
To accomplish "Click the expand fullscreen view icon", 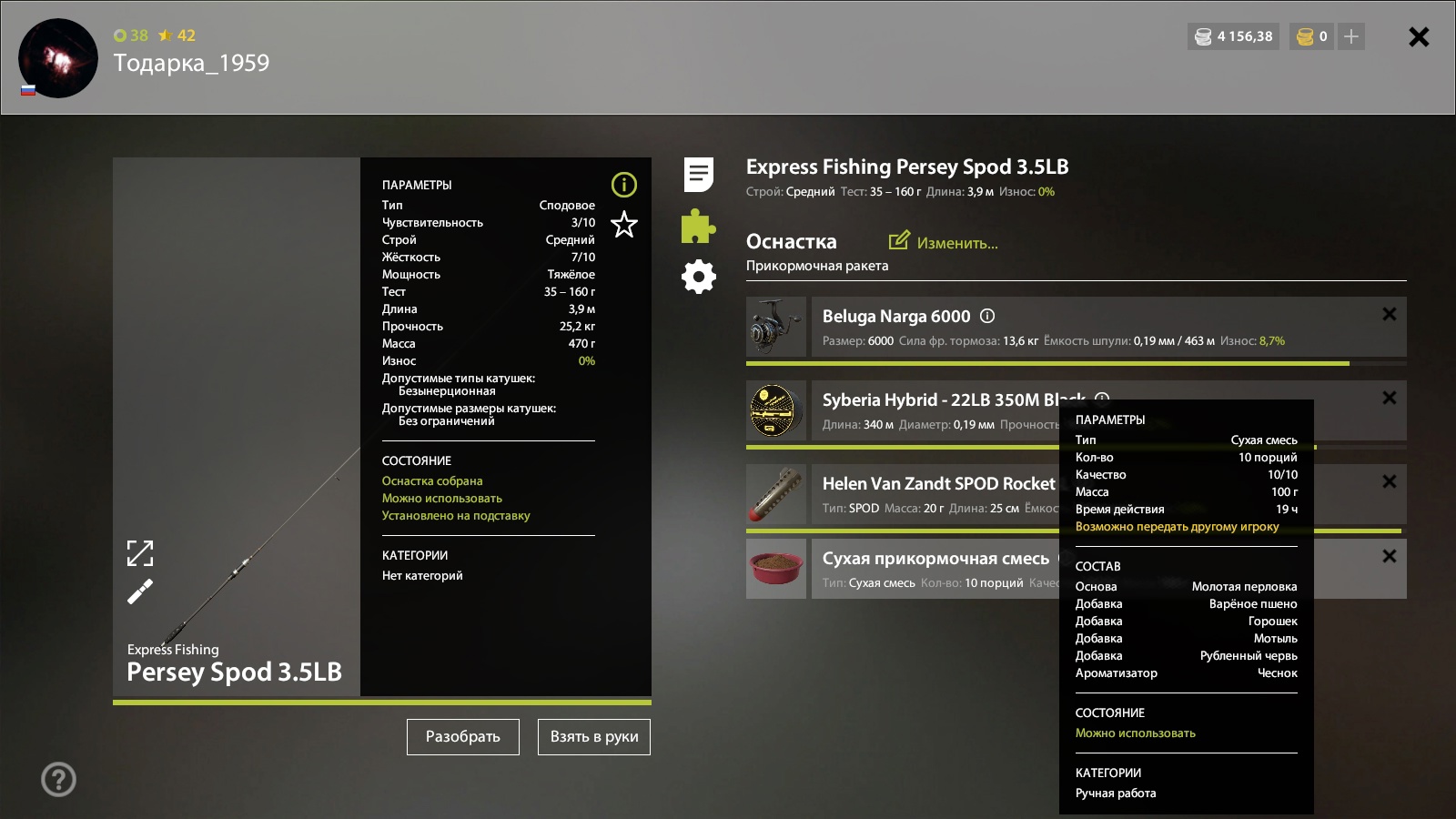I will pos(140,552).
